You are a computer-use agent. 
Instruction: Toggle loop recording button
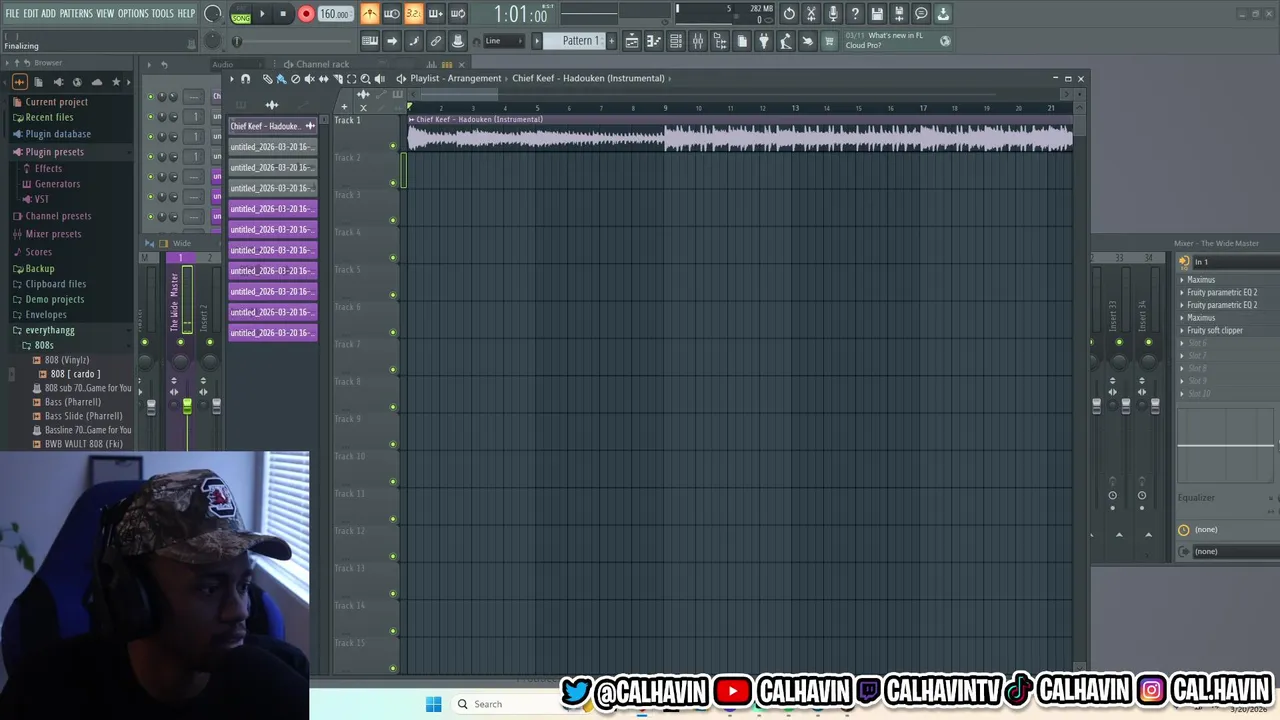pyautogui.click(x=457, y=14)
